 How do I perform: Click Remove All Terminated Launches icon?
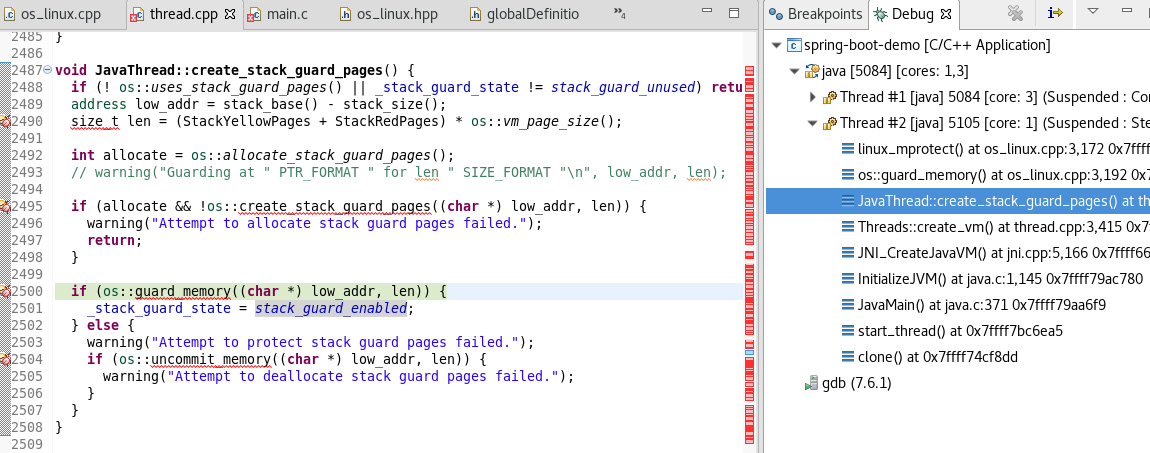(1015, 12)
